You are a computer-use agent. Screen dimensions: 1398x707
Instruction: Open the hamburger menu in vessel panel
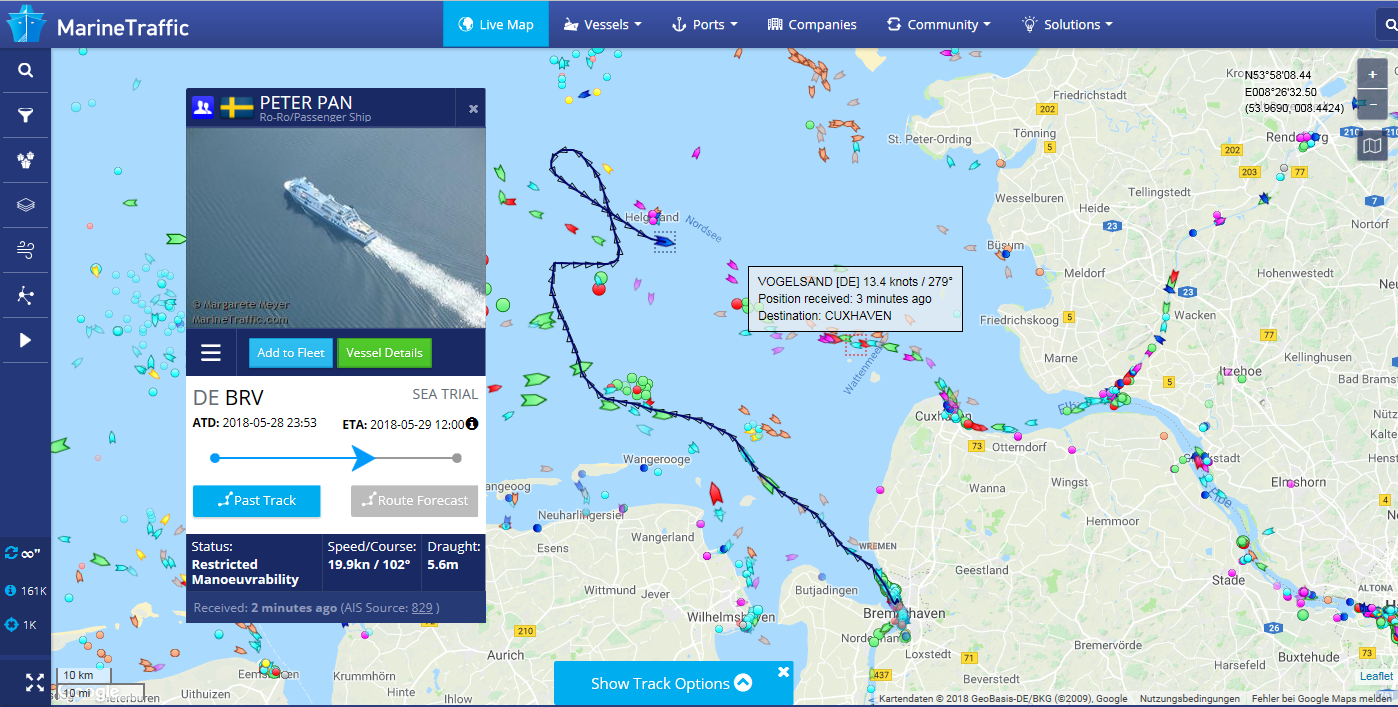[211, 352]
